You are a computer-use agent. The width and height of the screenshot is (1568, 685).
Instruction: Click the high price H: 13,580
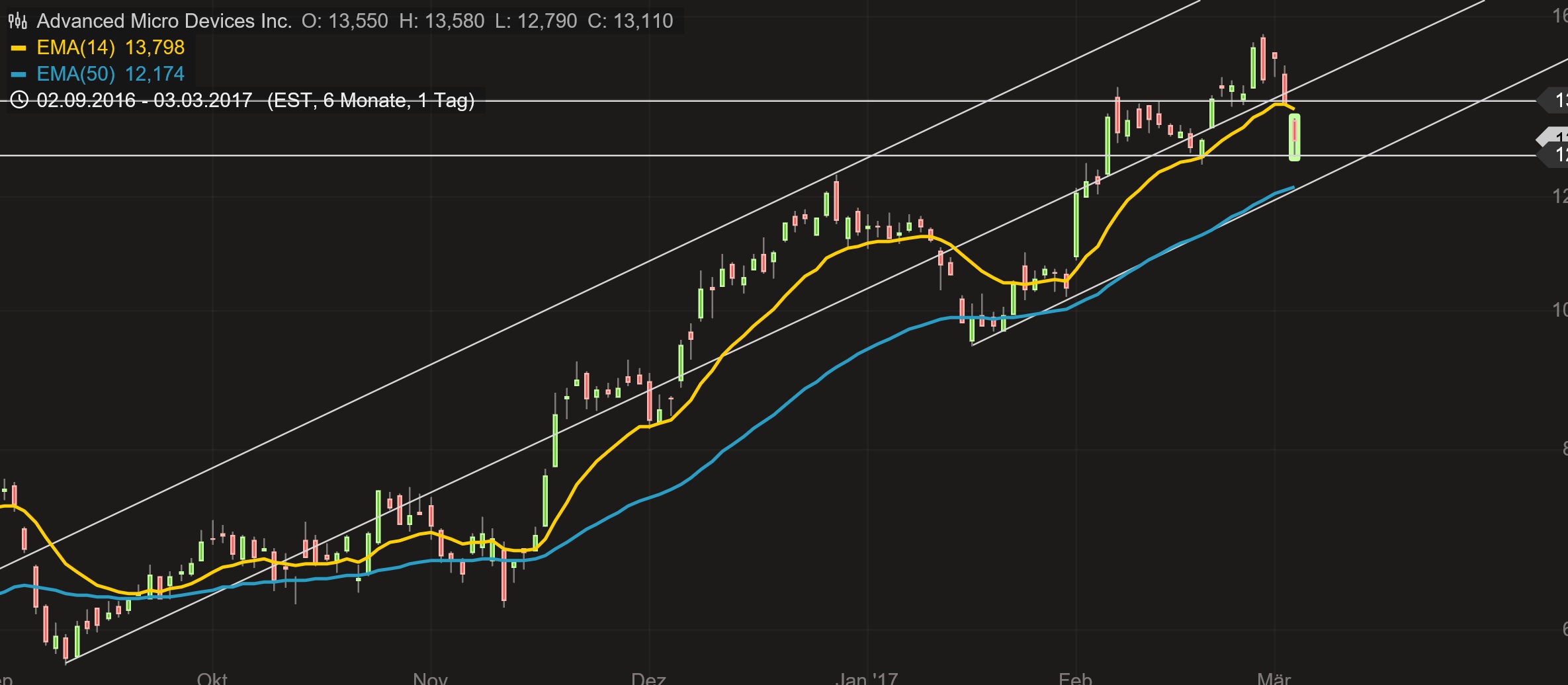(x=442, y=21)
